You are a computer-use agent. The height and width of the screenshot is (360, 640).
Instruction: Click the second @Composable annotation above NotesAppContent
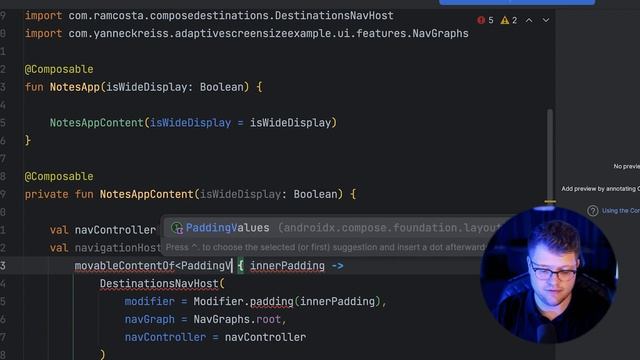tap(59, 176)
